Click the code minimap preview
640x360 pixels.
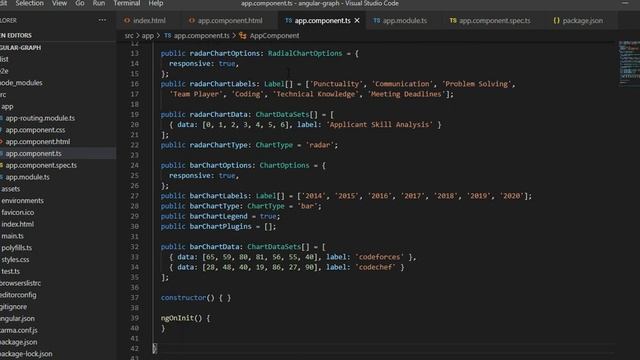(629, 62)
